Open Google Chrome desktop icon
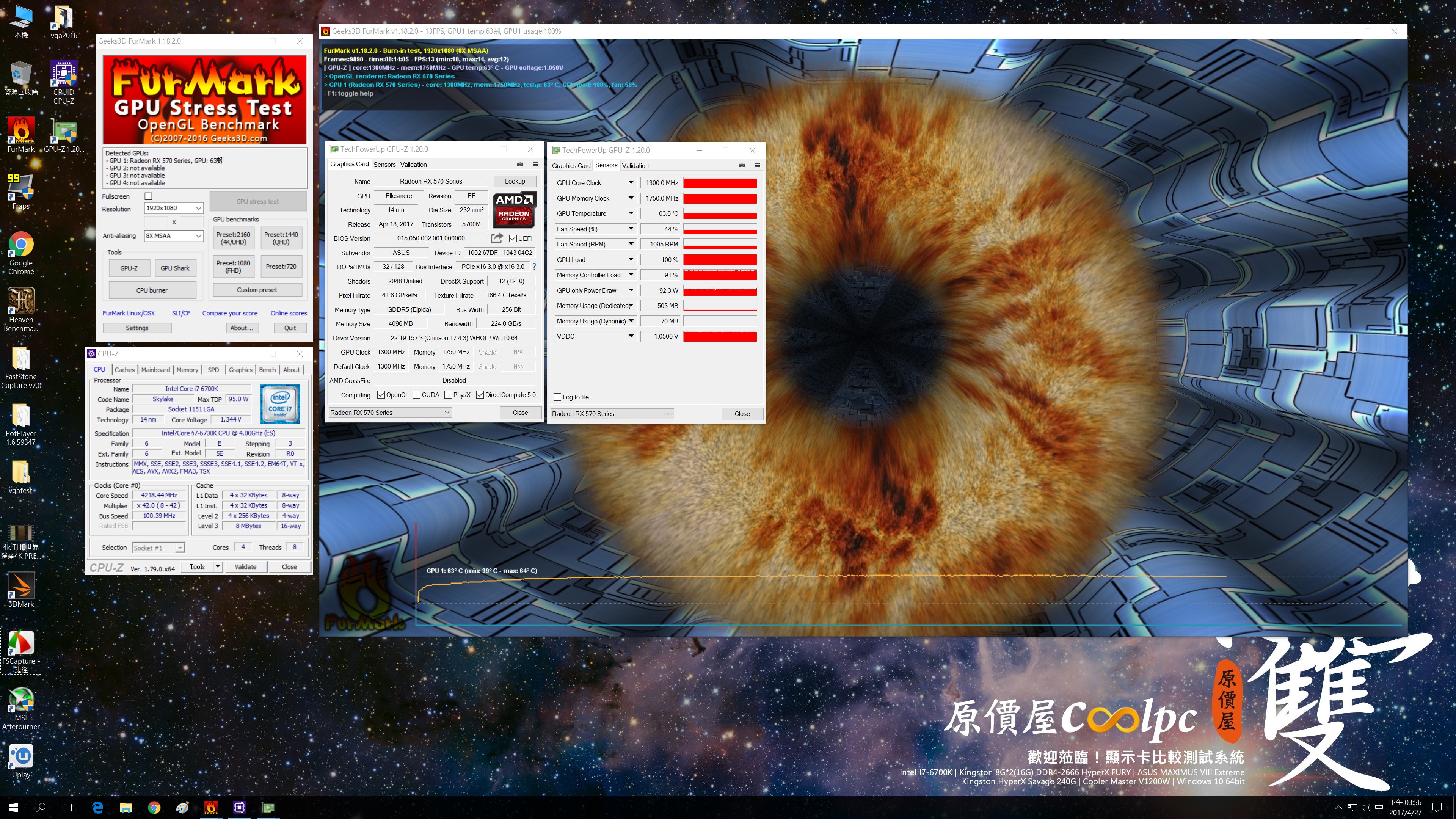This screenshot has width=1456, height=819. tap(21, 253)
